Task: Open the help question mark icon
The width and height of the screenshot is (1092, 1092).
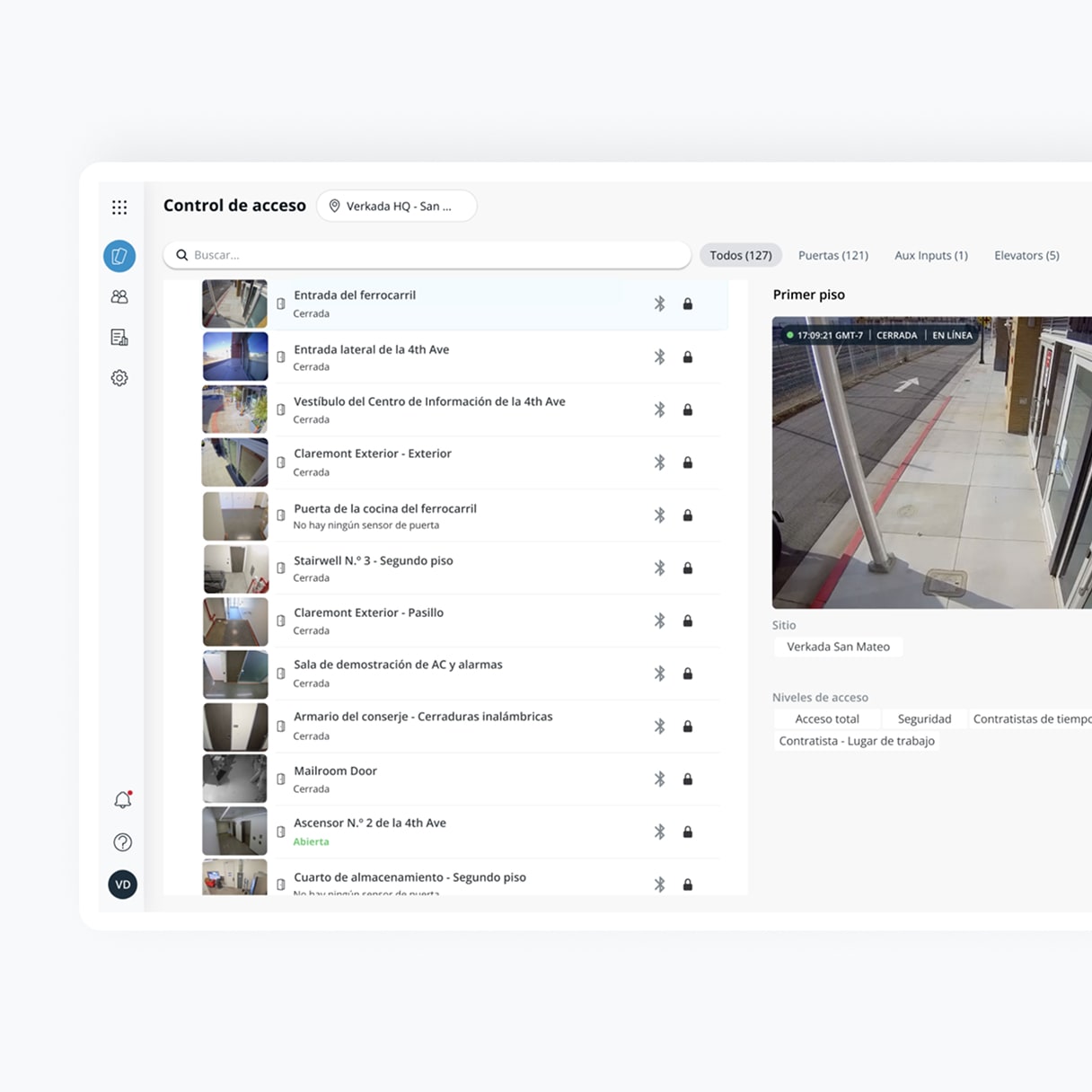Action: (123, 842)
